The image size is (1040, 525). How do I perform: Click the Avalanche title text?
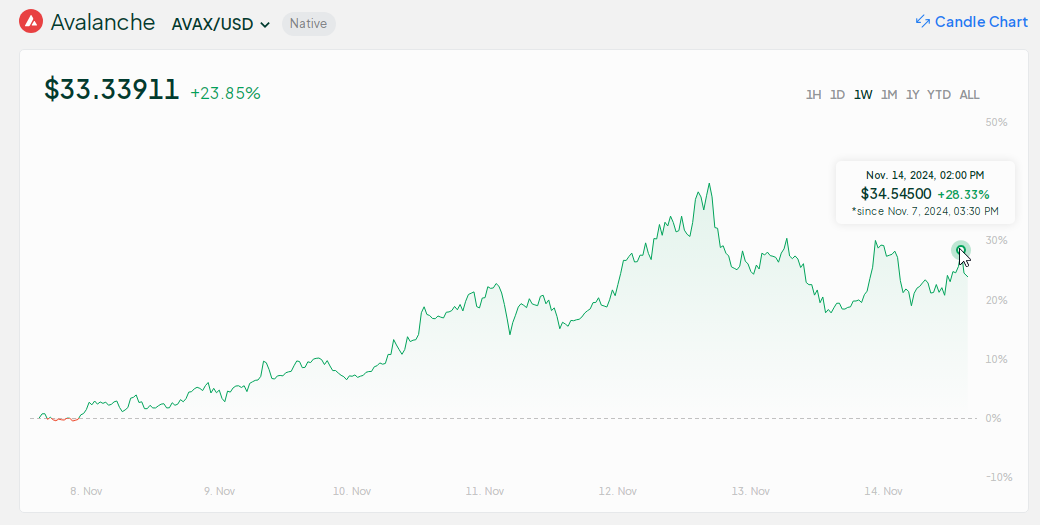[102, 21]
